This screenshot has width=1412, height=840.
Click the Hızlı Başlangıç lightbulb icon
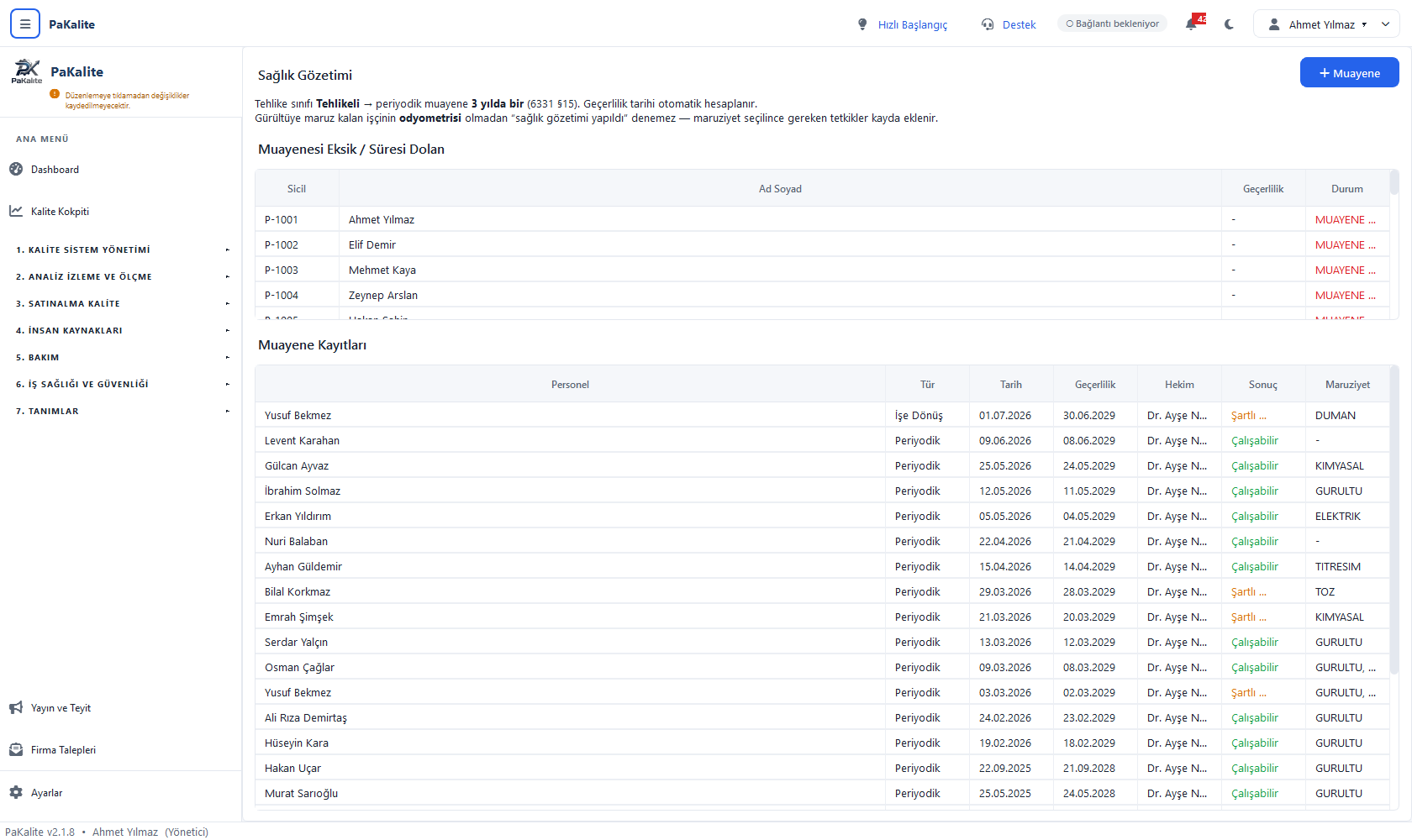coord(862,24)
